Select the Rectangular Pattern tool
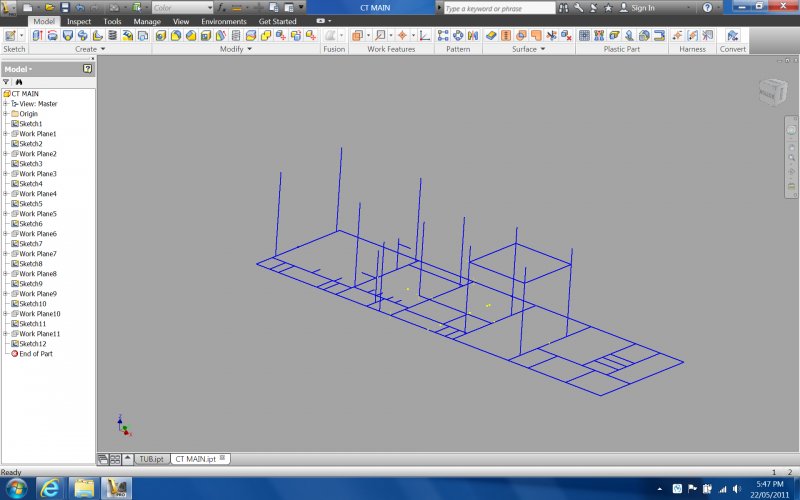Viewport: 800px width, 500px height. pos(443,35)
